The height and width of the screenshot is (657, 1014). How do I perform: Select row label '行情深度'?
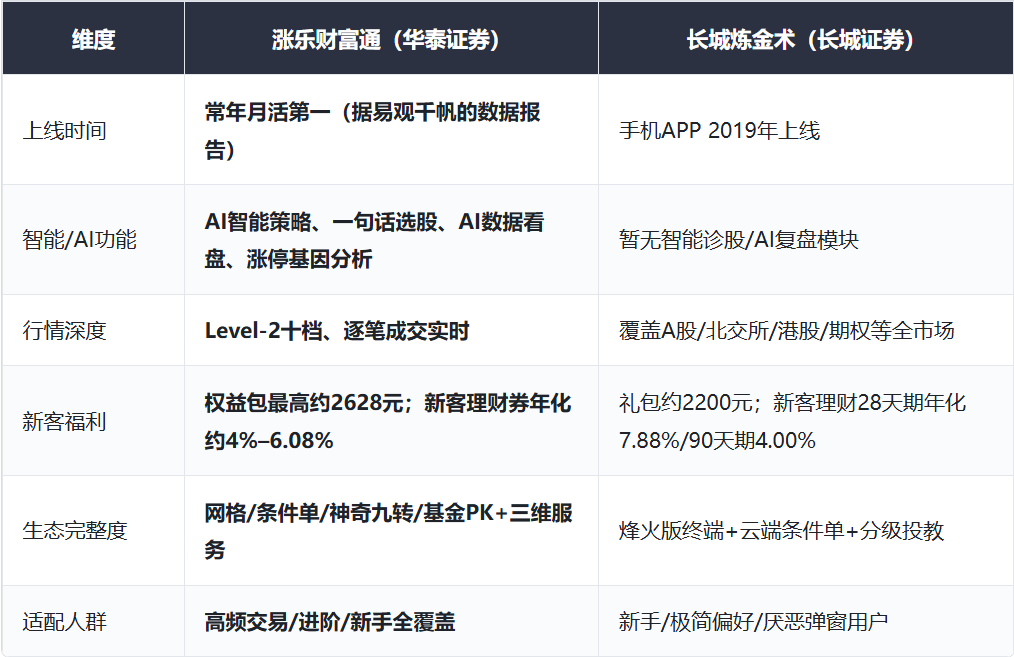(x=93, y=330)
